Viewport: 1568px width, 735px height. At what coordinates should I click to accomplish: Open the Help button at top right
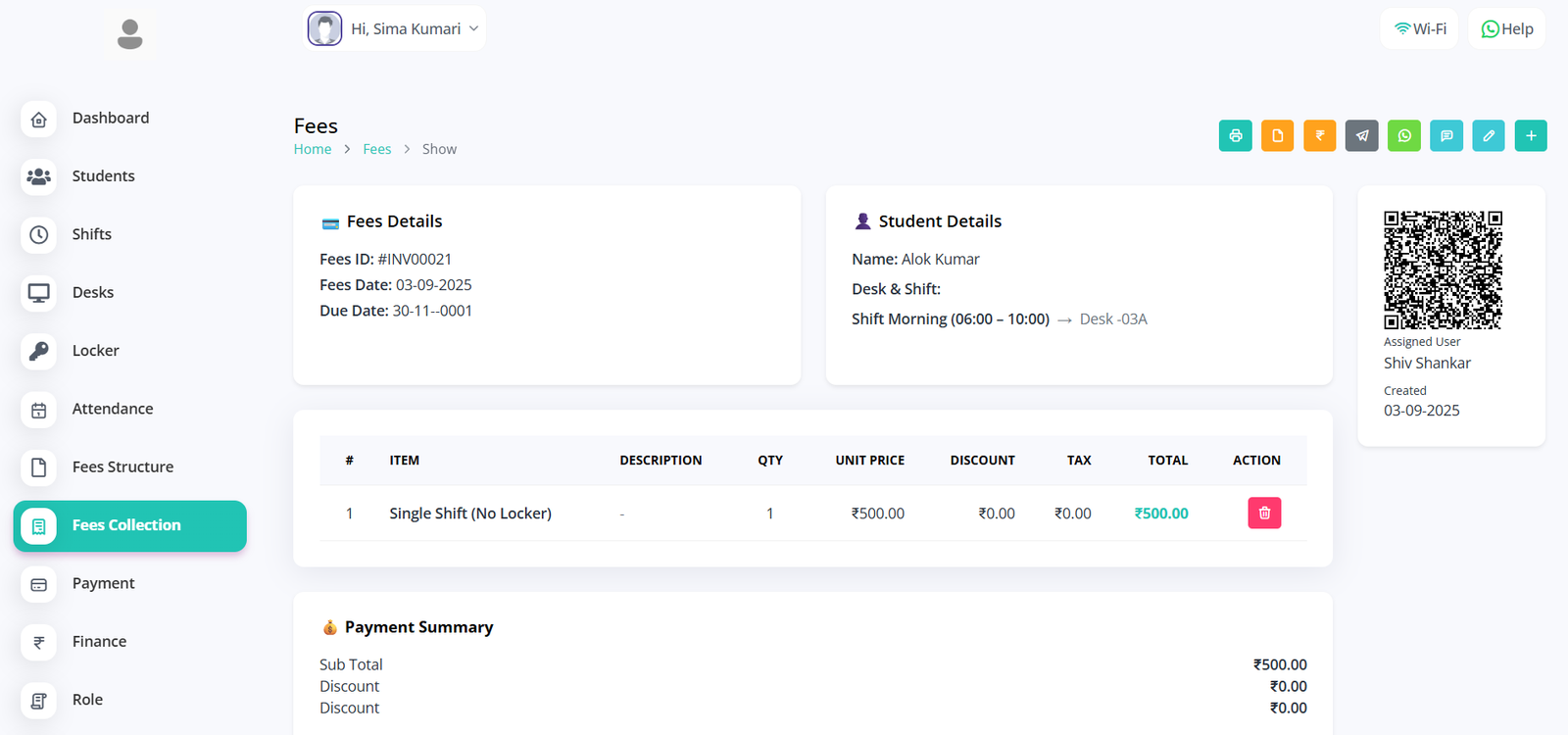point(1506,28)
